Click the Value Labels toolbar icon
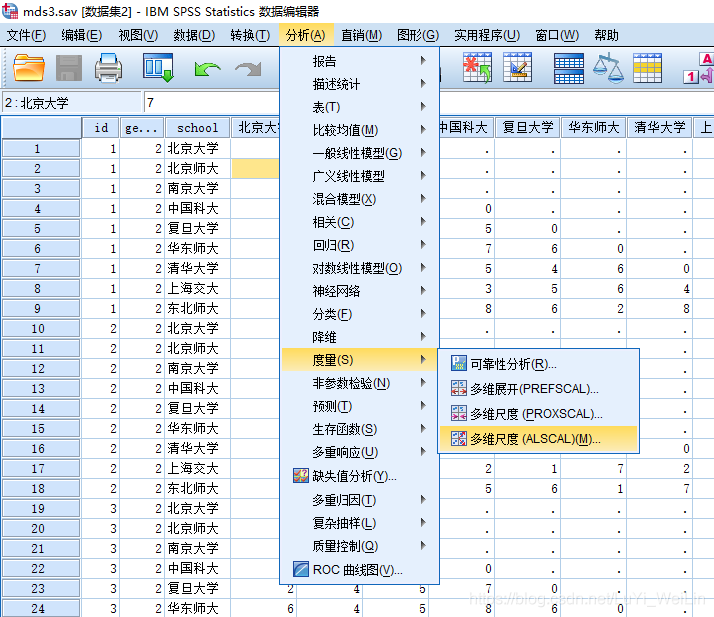 click(x=698, y=68)
